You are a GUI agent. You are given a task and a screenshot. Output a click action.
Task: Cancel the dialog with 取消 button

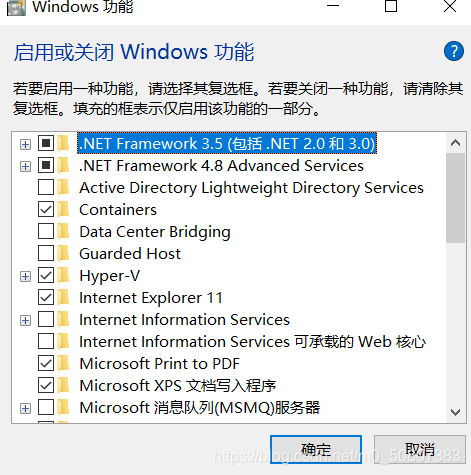420,449
